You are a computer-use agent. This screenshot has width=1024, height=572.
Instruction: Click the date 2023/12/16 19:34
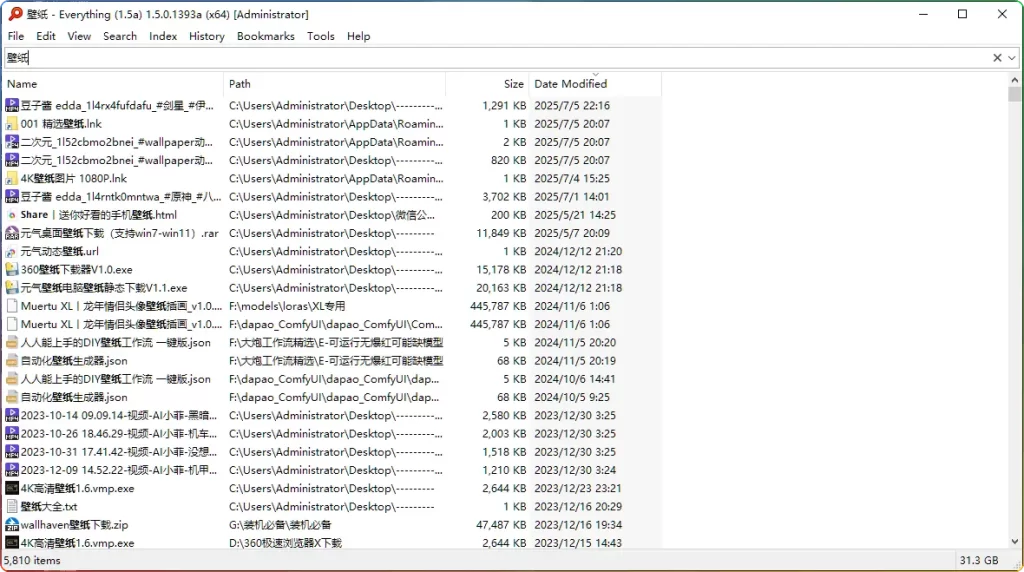pyautogui.click(x=578, y=524)
